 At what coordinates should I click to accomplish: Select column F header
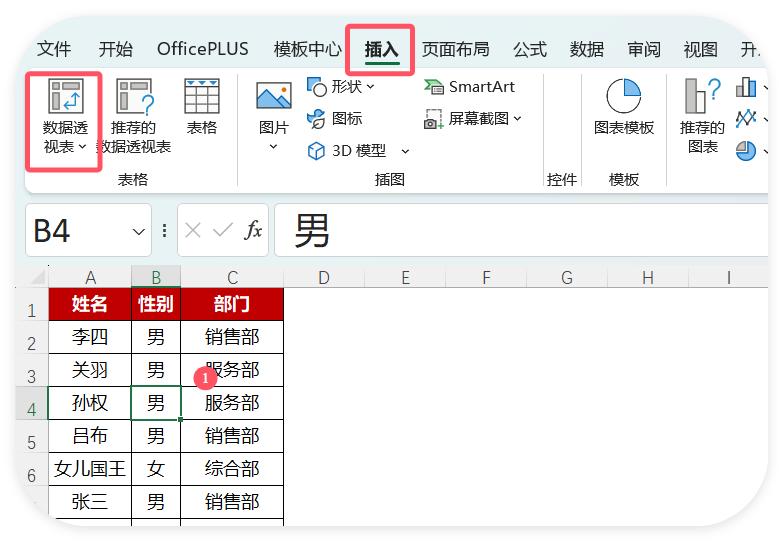click(x=486, y=277)
